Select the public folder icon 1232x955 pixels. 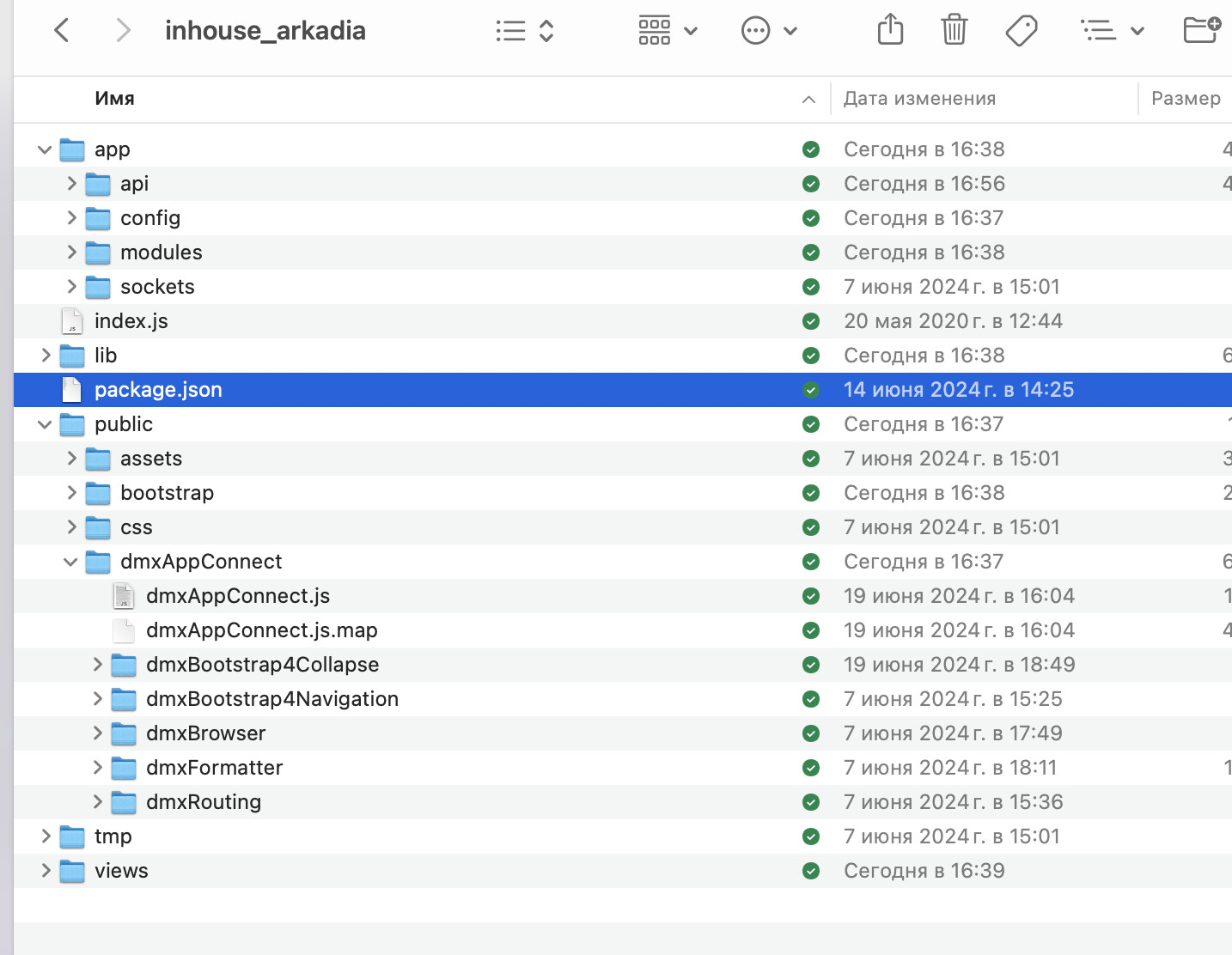(72, 424)
